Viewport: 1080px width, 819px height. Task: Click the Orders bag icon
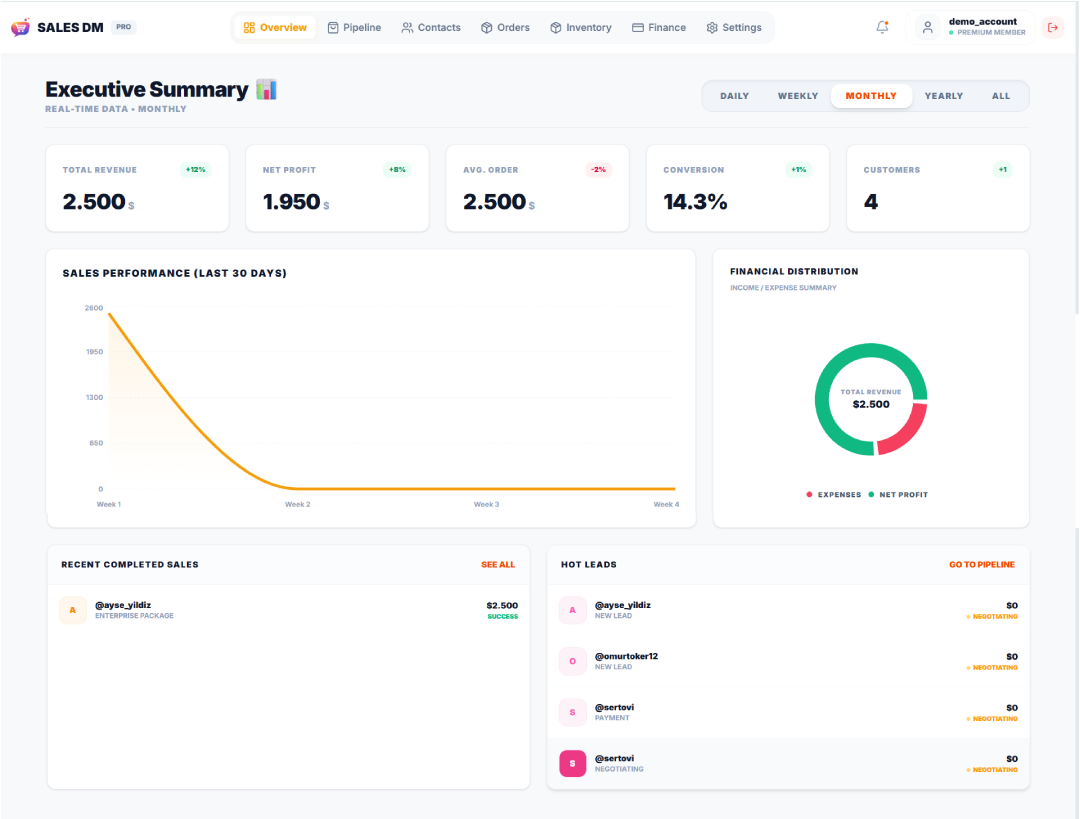point(486,27)
